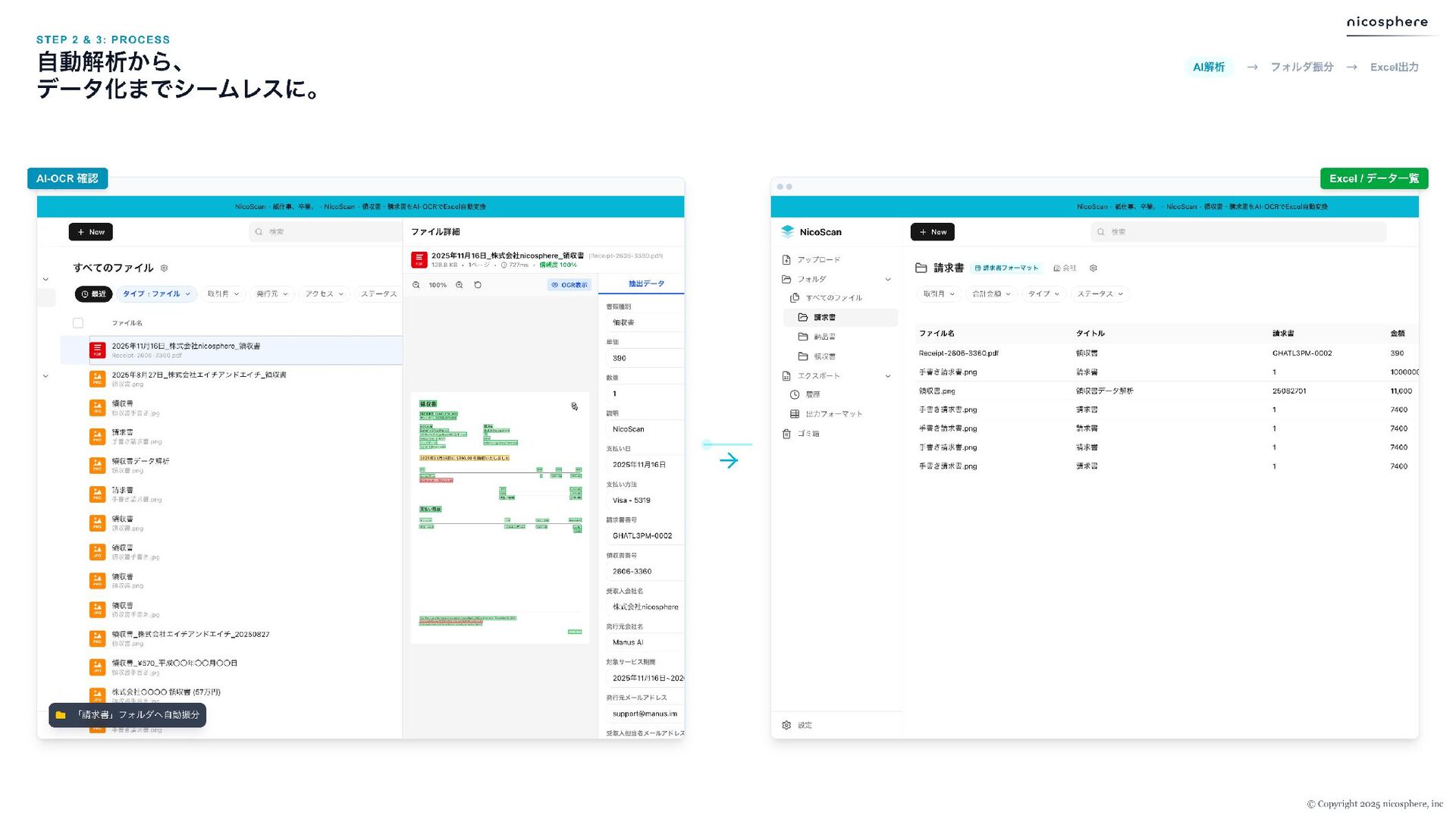Toggle the OCR表示 overlay button
Image resolution: width=1456 pixels, height=819 pixels.
(x=569, y=285)
